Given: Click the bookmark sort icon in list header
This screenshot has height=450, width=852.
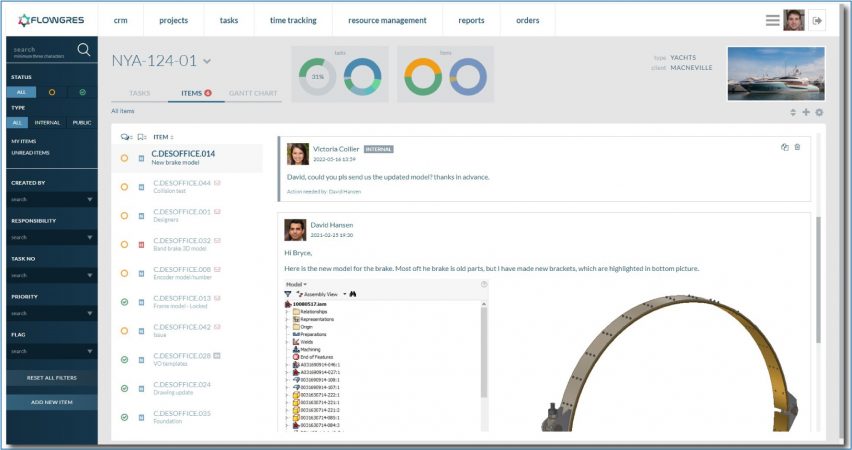Looking at the screenshot, I should click(142, 137).
